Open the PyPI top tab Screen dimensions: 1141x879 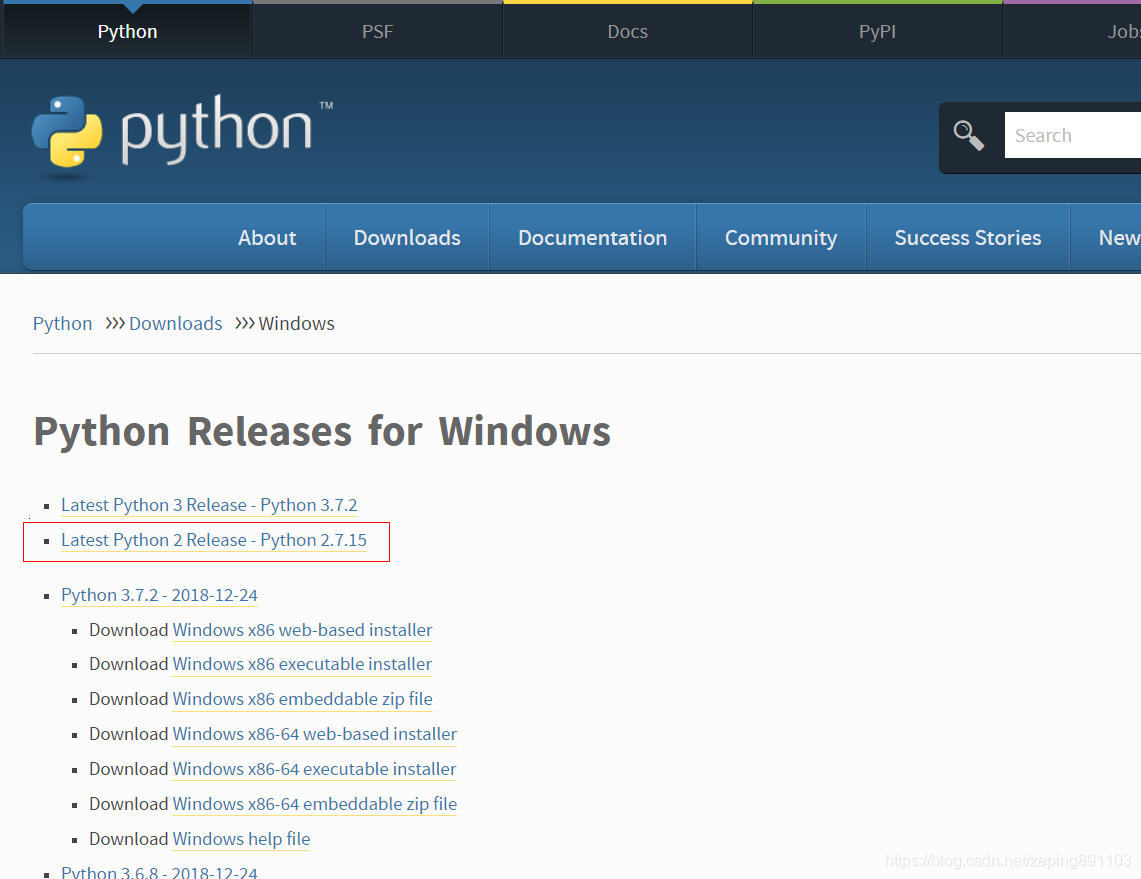pyautogui.click(x=877, y=31)
